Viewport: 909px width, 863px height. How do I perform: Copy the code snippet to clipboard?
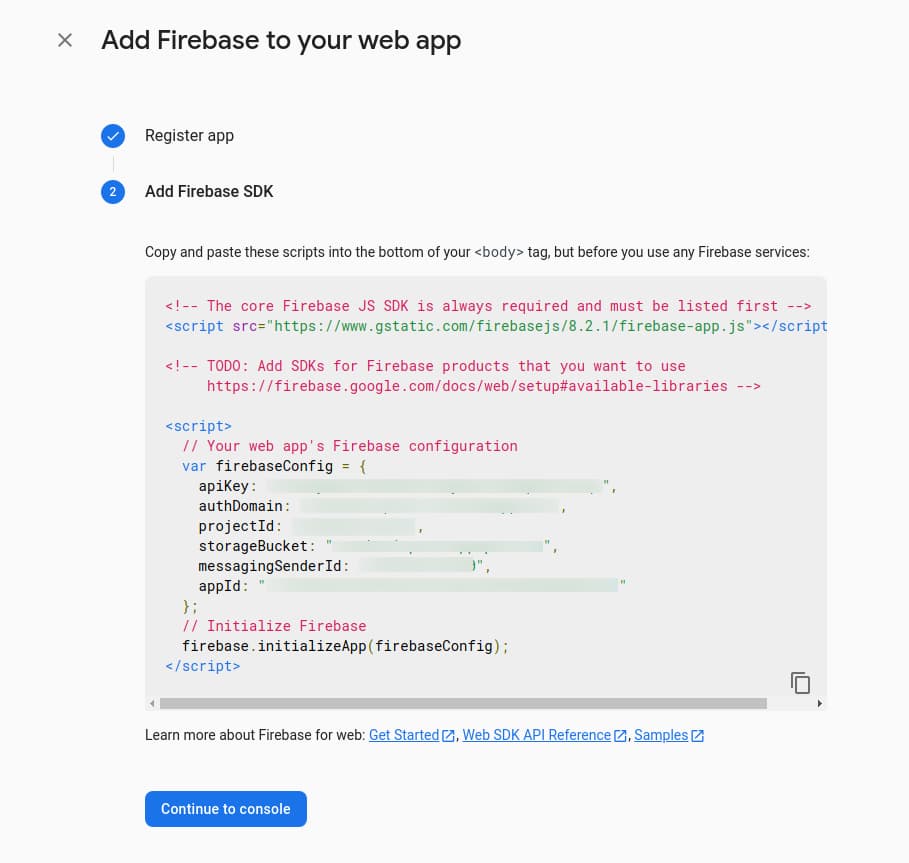pyautogui.click(x=800, y=683)
